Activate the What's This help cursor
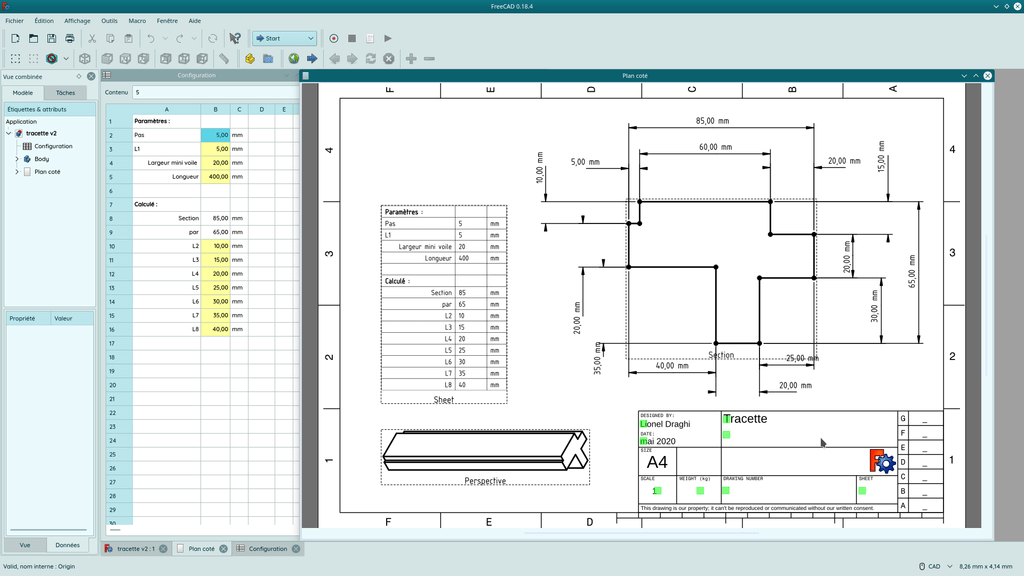This screenshot has height=576, width=1024. [x=235, y=39]
